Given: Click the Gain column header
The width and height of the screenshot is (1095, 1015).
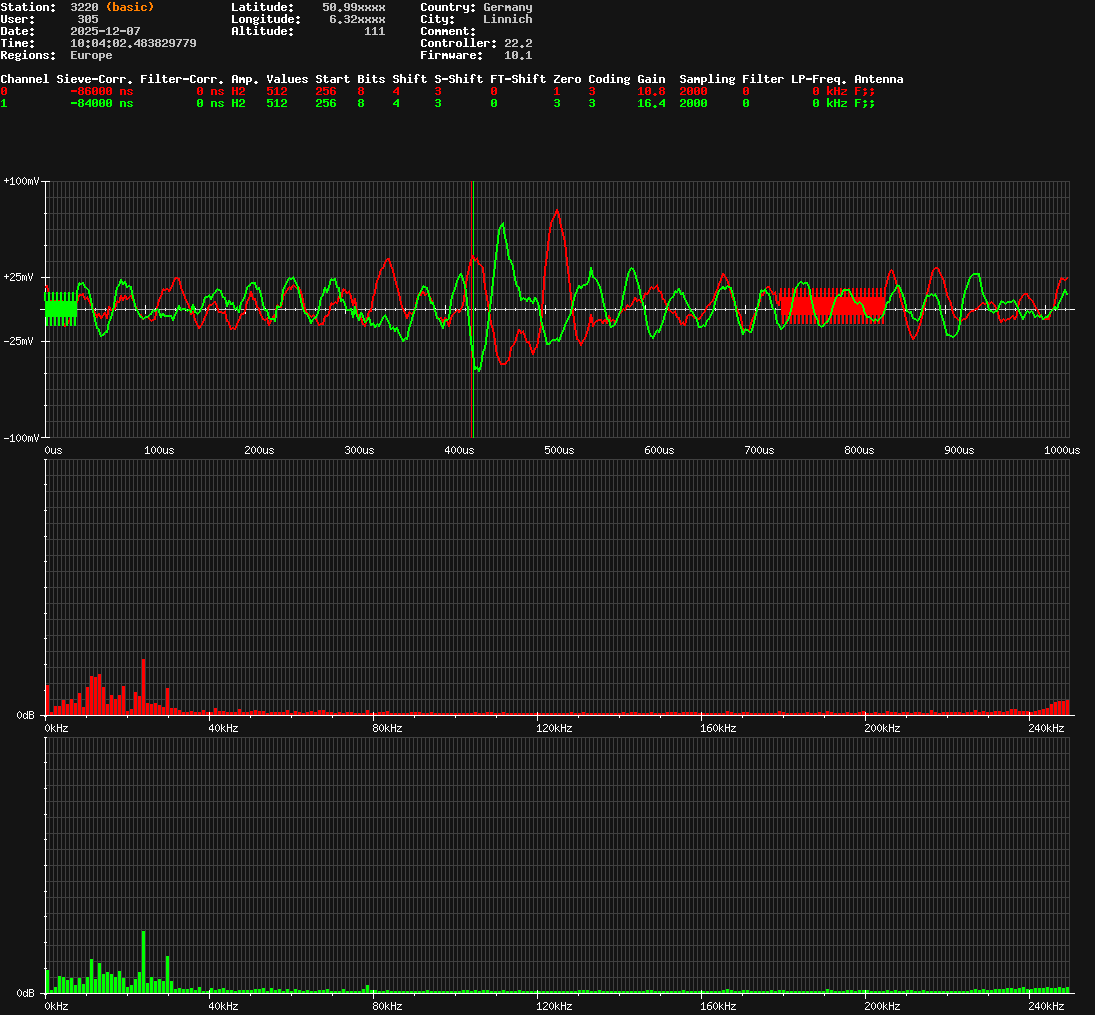Looking at the screenshot, I should [x=651, y=79].
